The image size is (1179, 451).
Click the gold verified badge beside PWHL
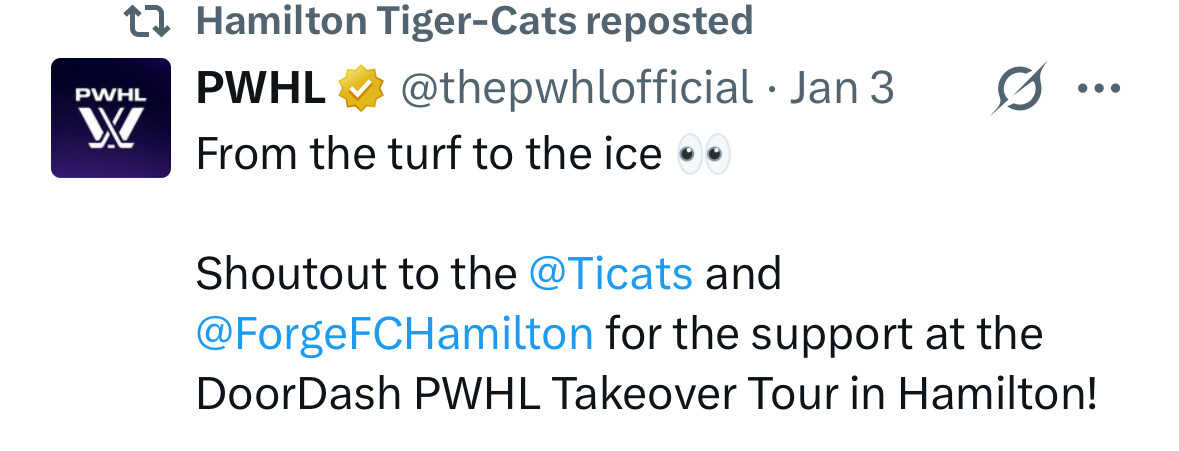(361, 90)
